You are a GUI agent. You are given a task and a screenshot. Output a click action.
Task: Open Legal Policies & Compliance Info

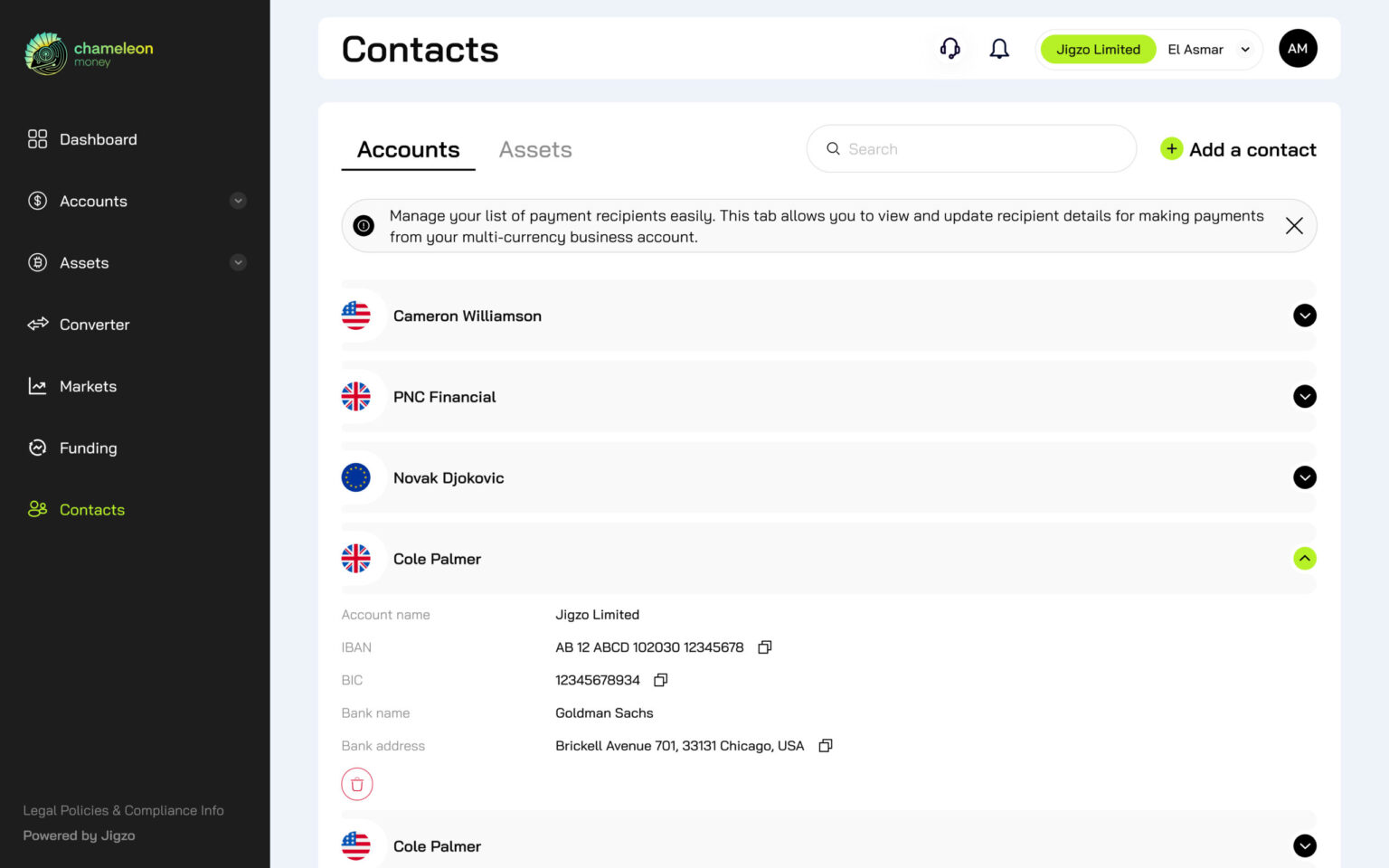(124, 811)
